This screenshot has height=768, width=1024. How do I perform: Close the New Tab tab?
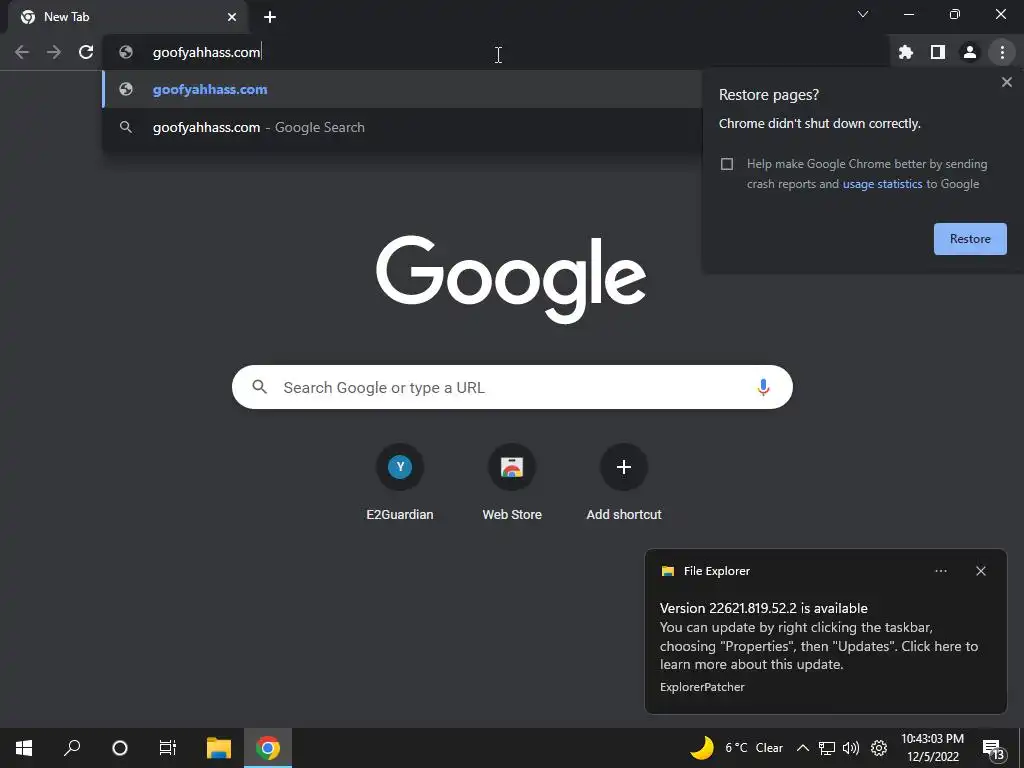(x=232, y=17)
